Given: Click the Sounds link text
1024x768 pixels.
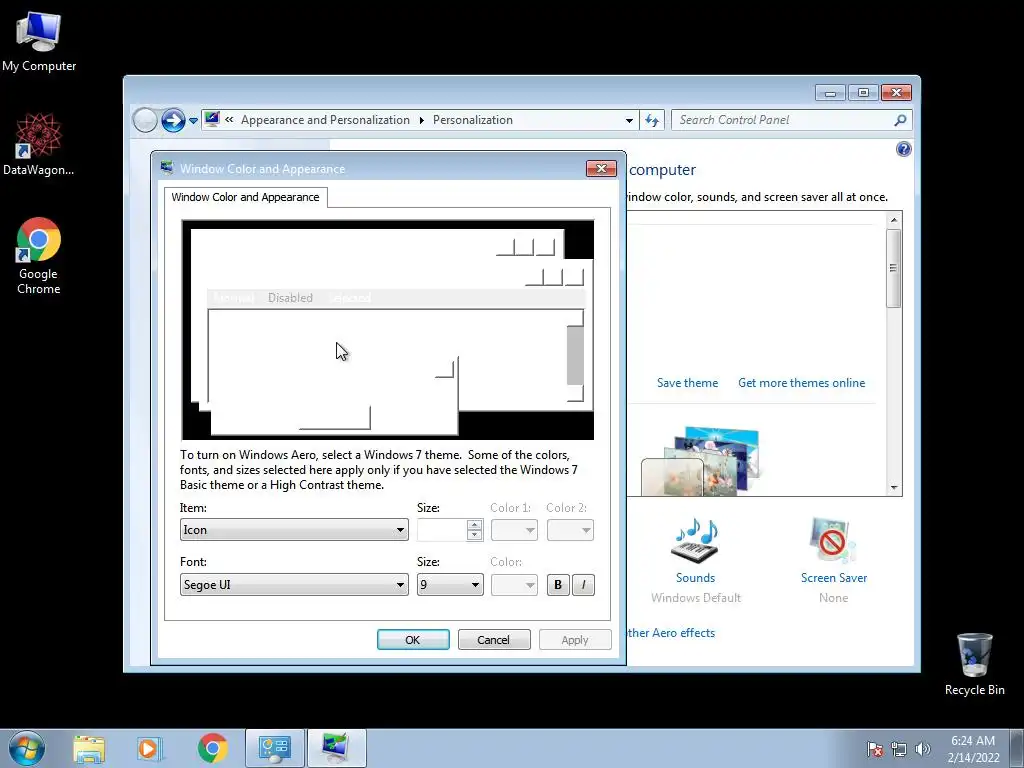Looking at the screenshot, I should coord(695,578).
